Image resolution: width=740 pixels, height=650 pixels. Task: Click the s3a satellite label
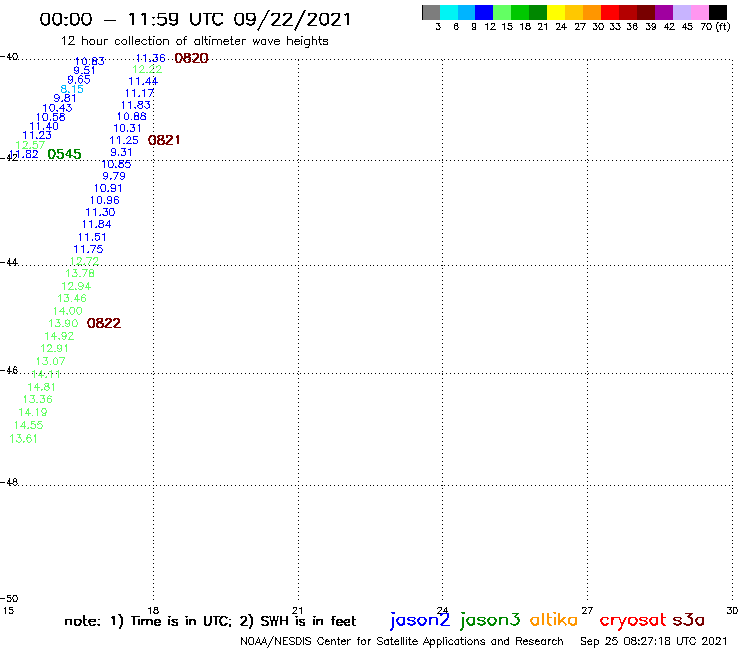[x=689, y=620]
